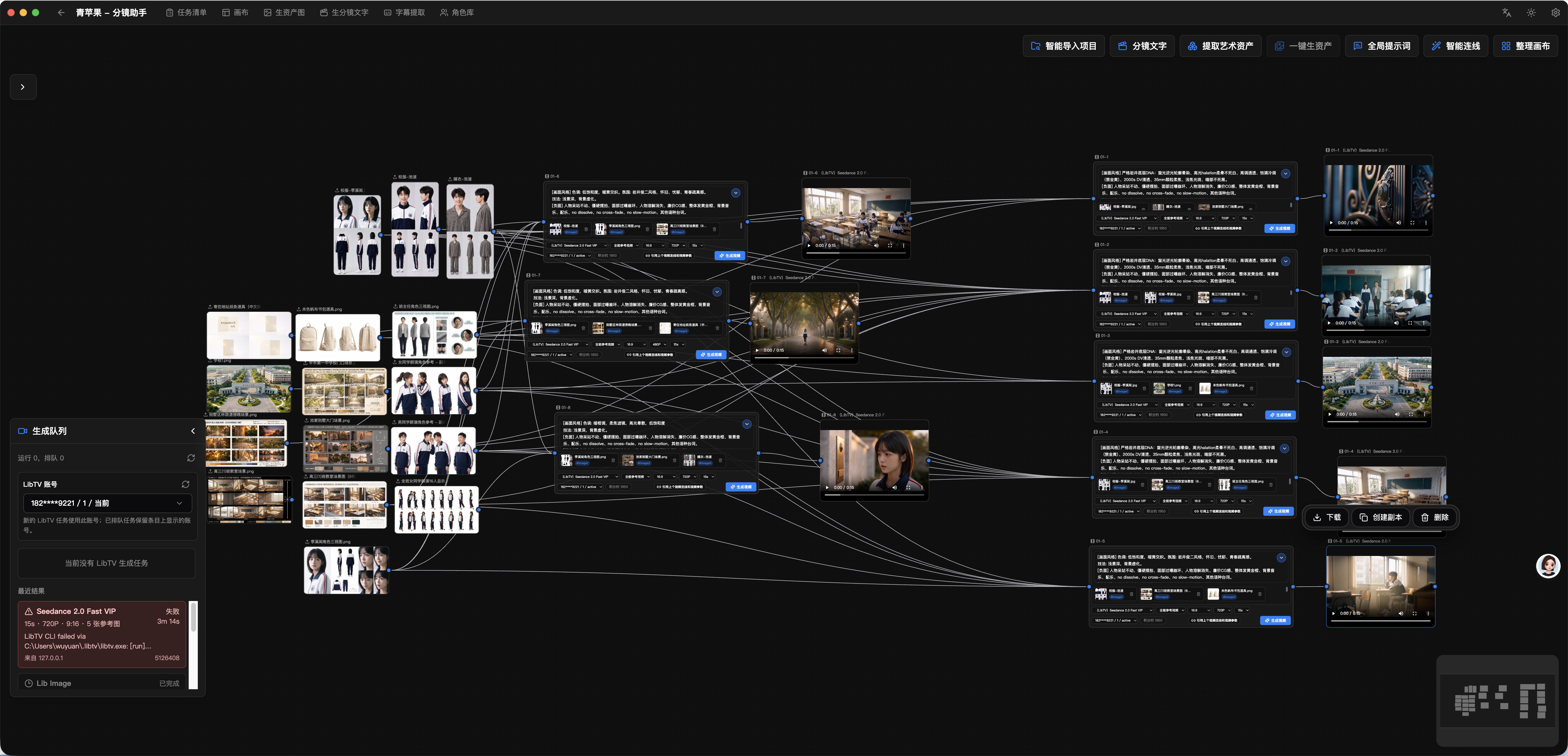Click 创建副本 in the video popup

(x=1381, y=517)
